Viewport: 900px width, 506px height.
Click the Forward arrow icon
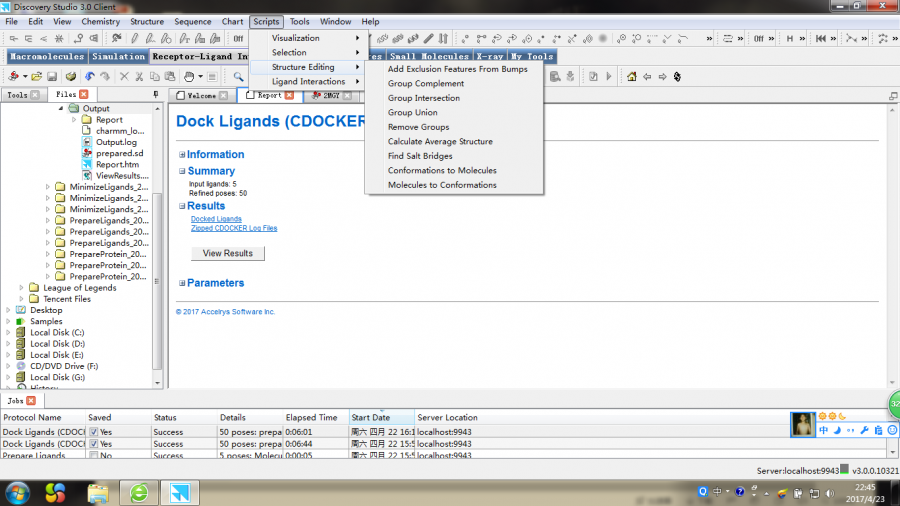click(662, 76)
